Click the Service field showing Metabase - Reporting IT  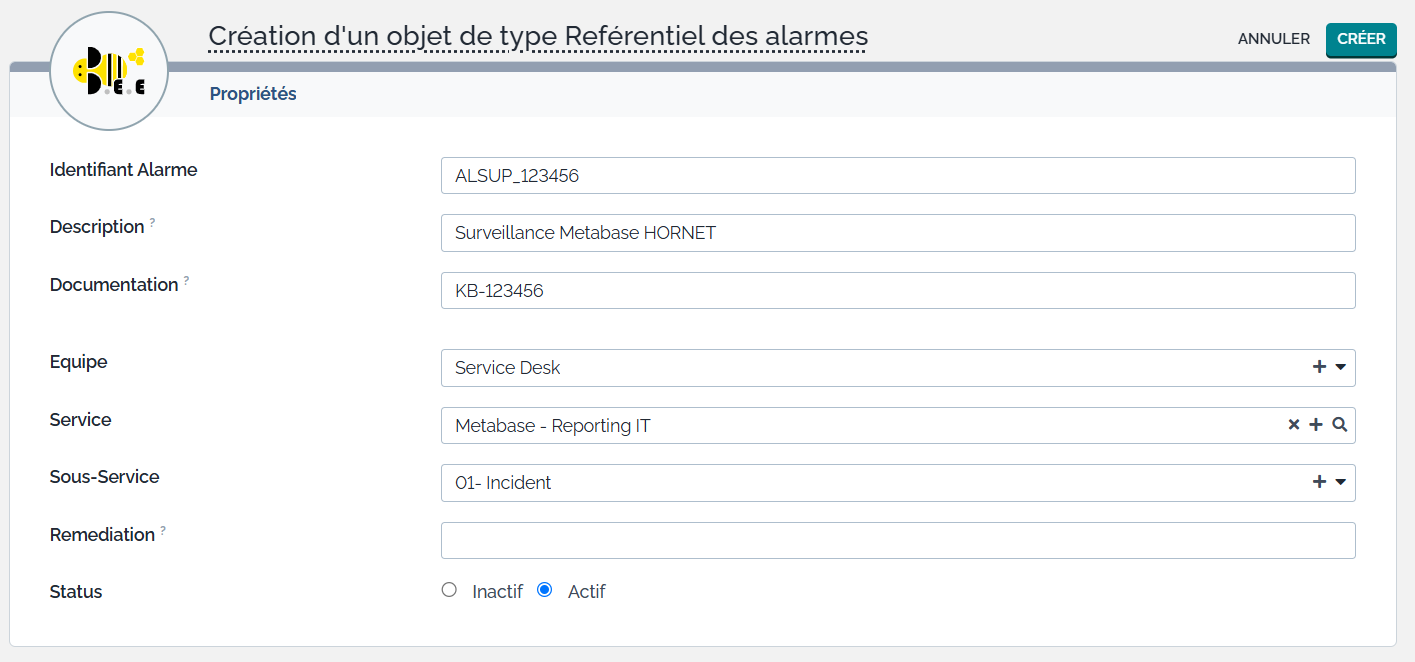[898, 425]
